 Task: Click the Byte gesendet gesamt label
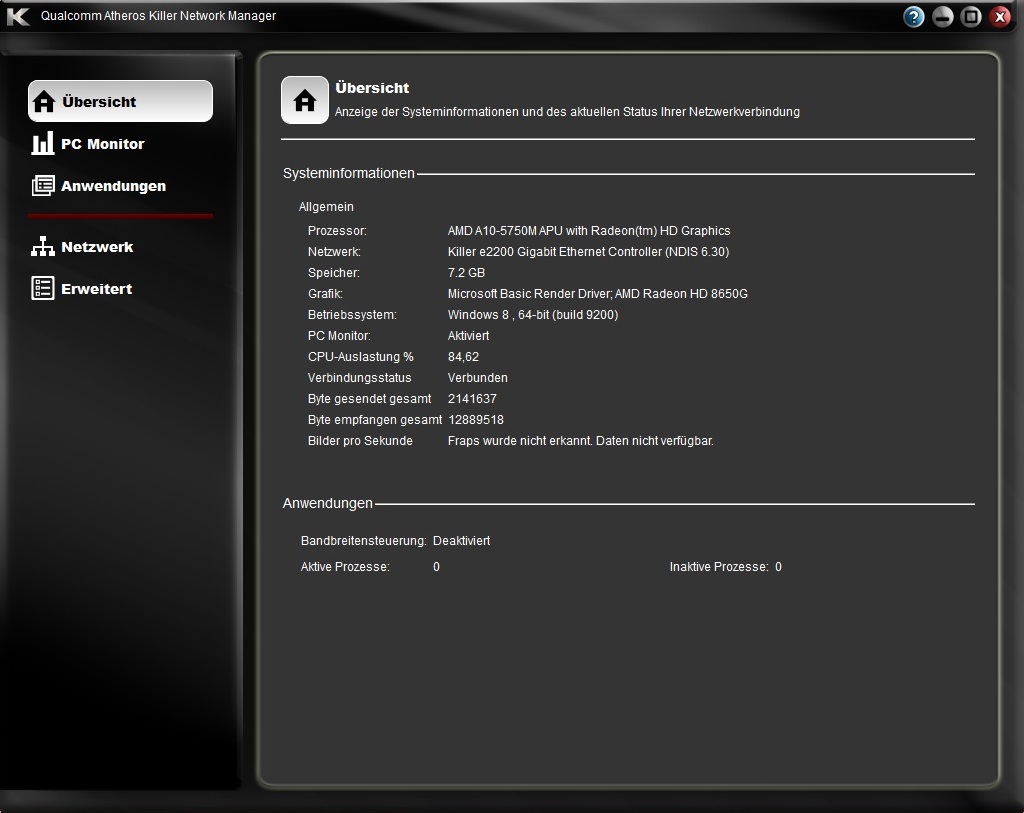click(x=369, y=398)
